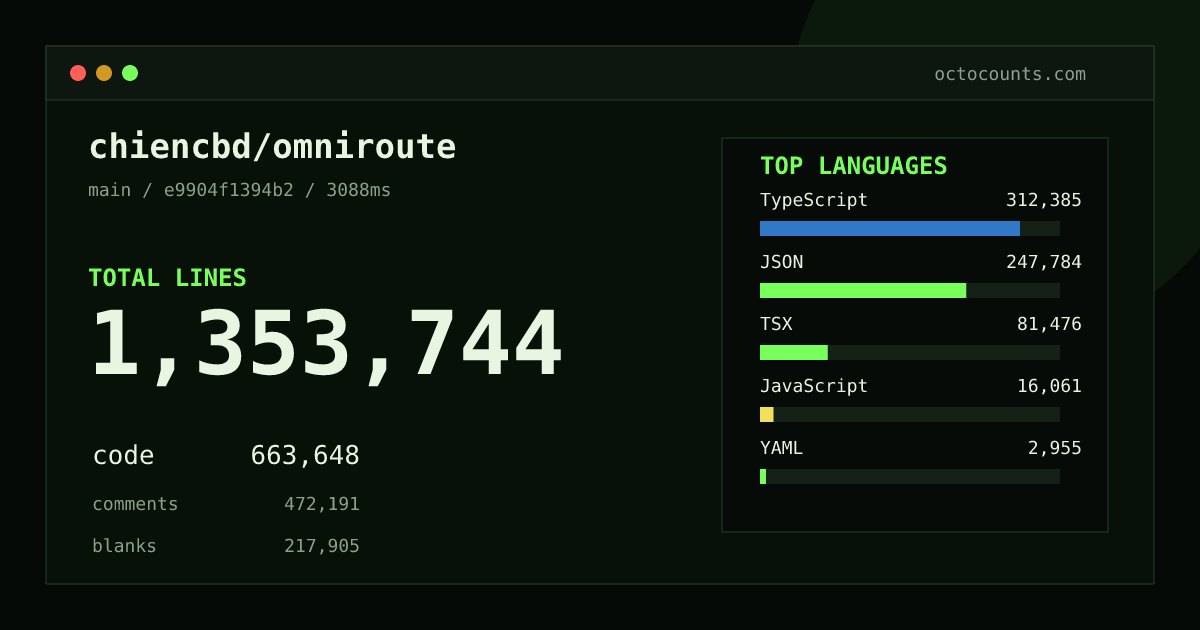Image resolution: width=1200 pixels, height=630 pixels.
Task: Click the red window dot
Action: tap(78, 73)
